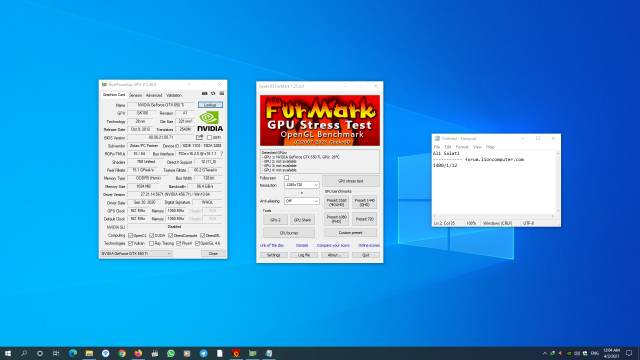Launch GPU Shark tool
The width and height of the screenshot is (640, 360).
point(302,220)
